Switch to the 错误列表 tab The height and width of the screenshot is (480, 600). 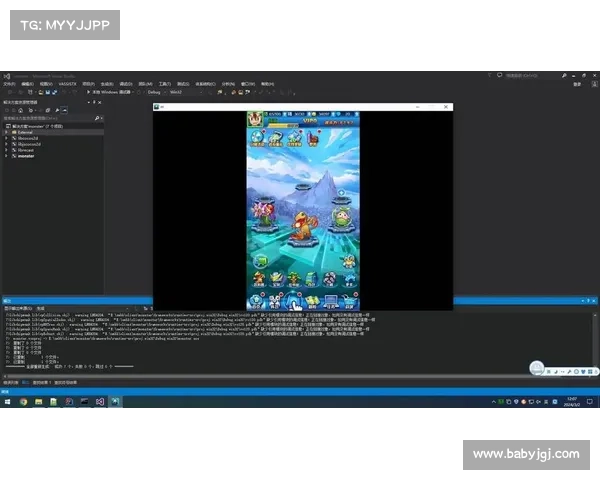(11, 382)
